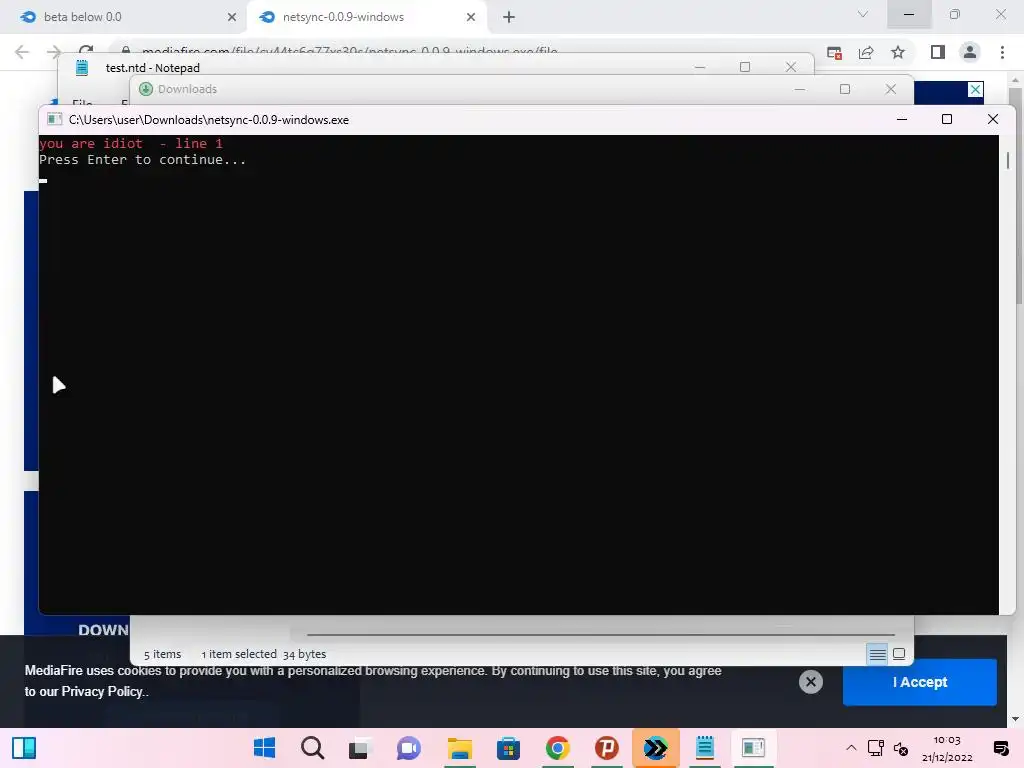Switch Downloads to large icons view

(x=899, y=654)
